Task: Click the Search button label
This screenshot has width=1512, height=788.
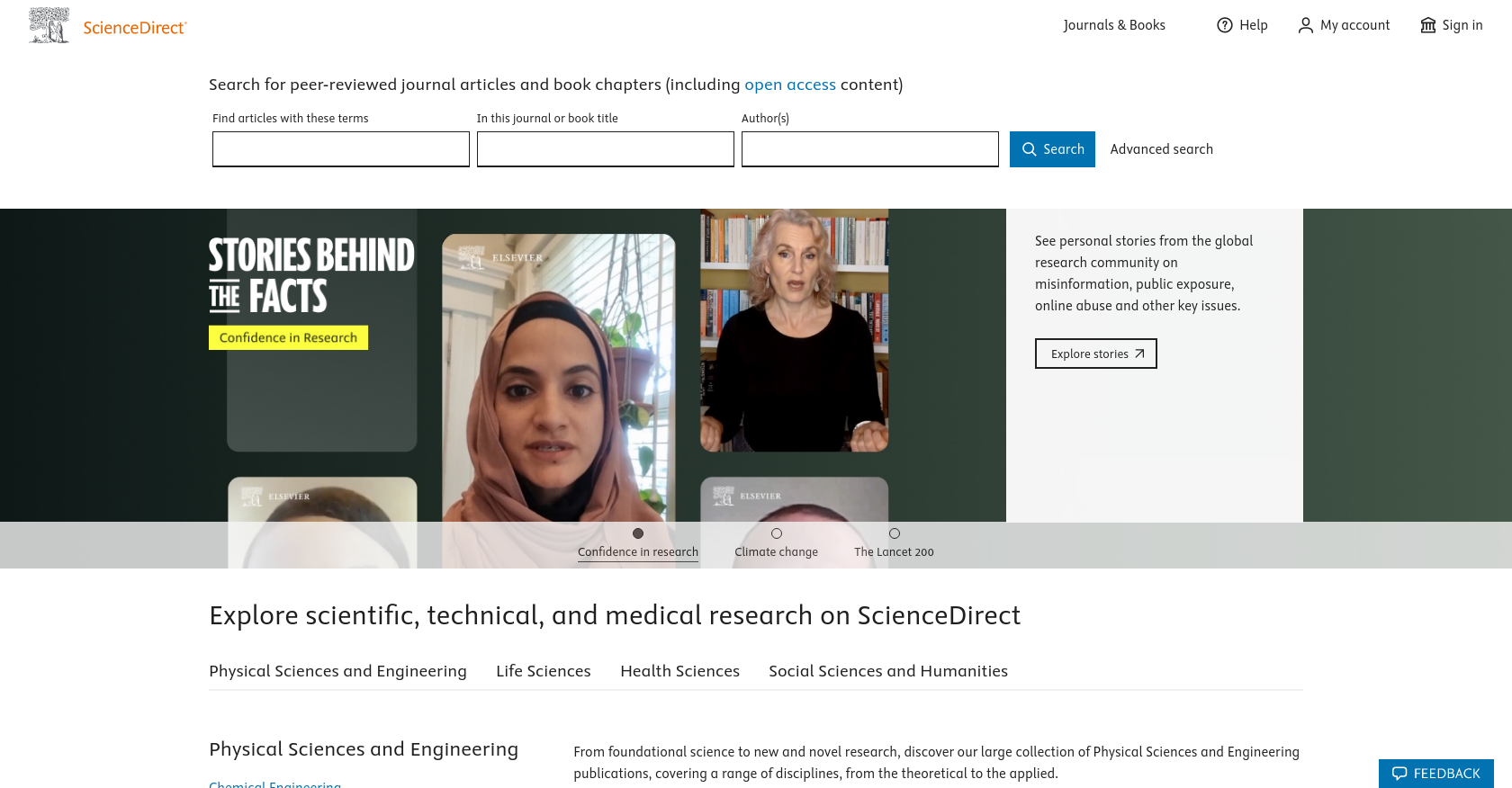Action: point(1064,149)
